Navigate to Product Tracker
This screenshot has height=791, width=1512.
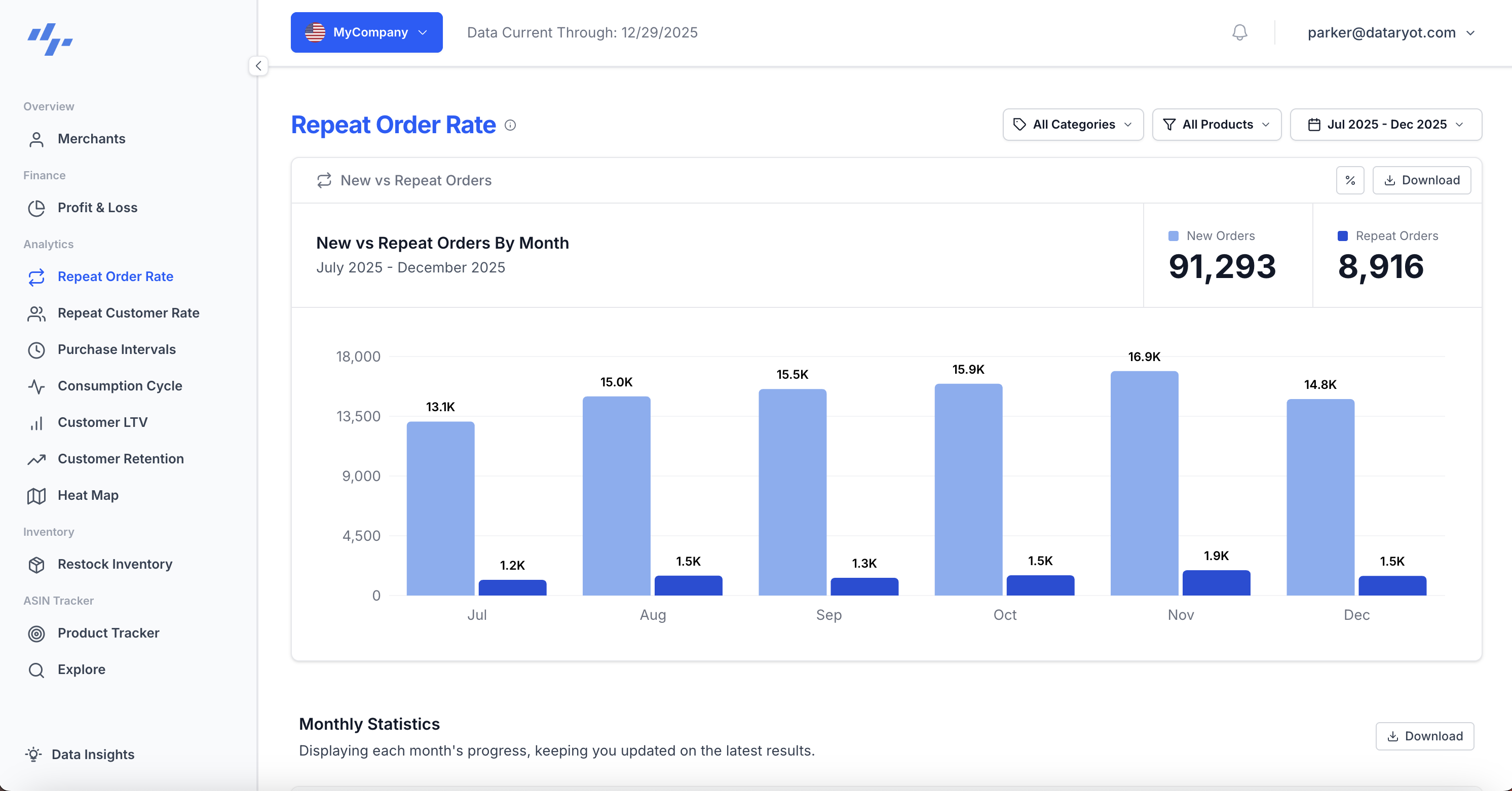pyautogui.click(x=108, y=633)
